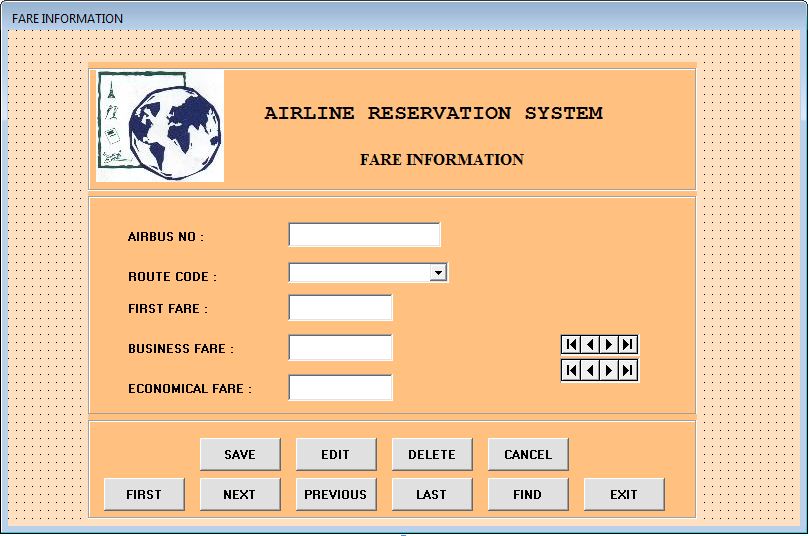Go to last record in lower data control

coord(627,370)
